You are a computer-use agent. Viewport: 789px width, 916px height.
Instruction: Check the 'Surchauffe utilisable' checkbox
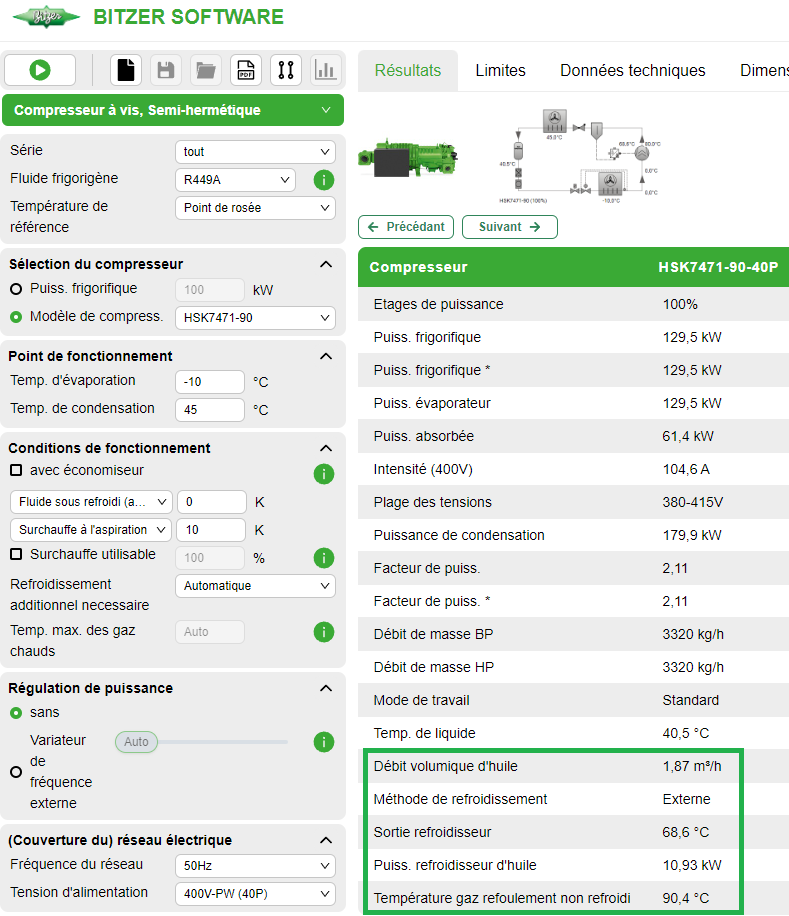pyautogui.click(x=16, y=554)
